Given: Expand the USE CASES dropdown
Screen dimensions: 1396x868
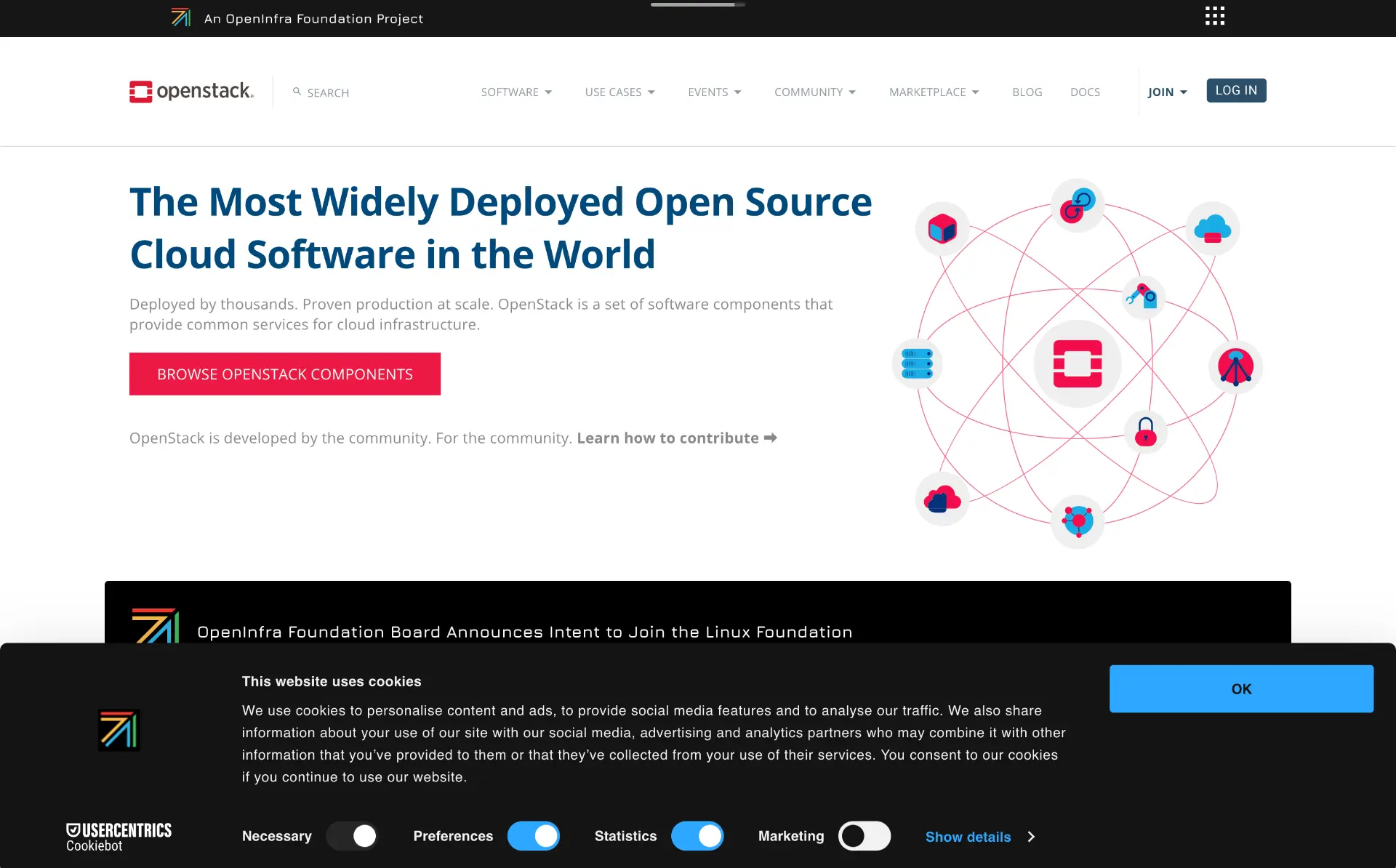Looking at the screenshot, I should tap(619, 92).
